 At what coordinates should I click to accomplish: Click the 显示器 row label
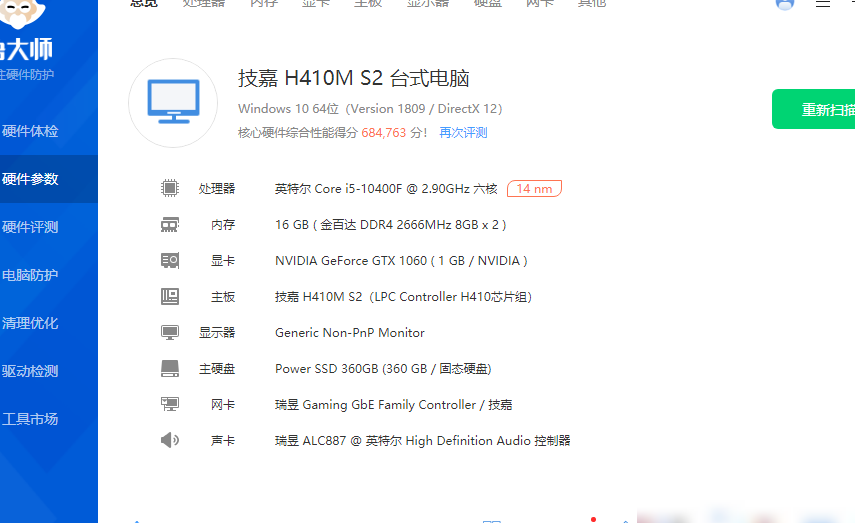click(x=216, y=333)
